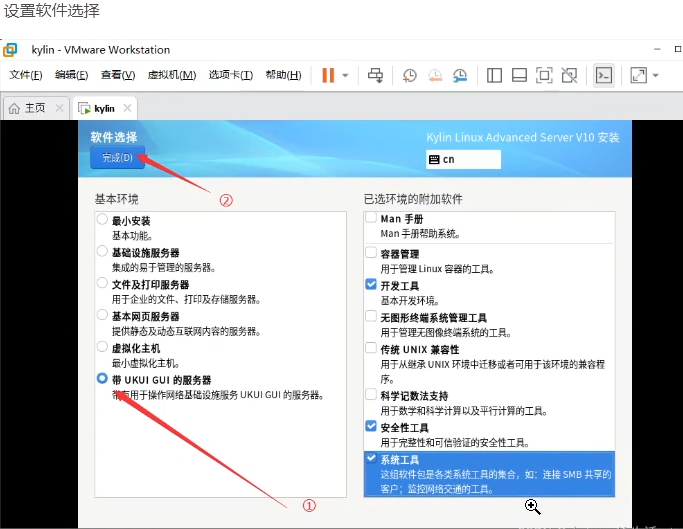
Task: Check the 容器管理 checkbox
Action: pos(371,252)
